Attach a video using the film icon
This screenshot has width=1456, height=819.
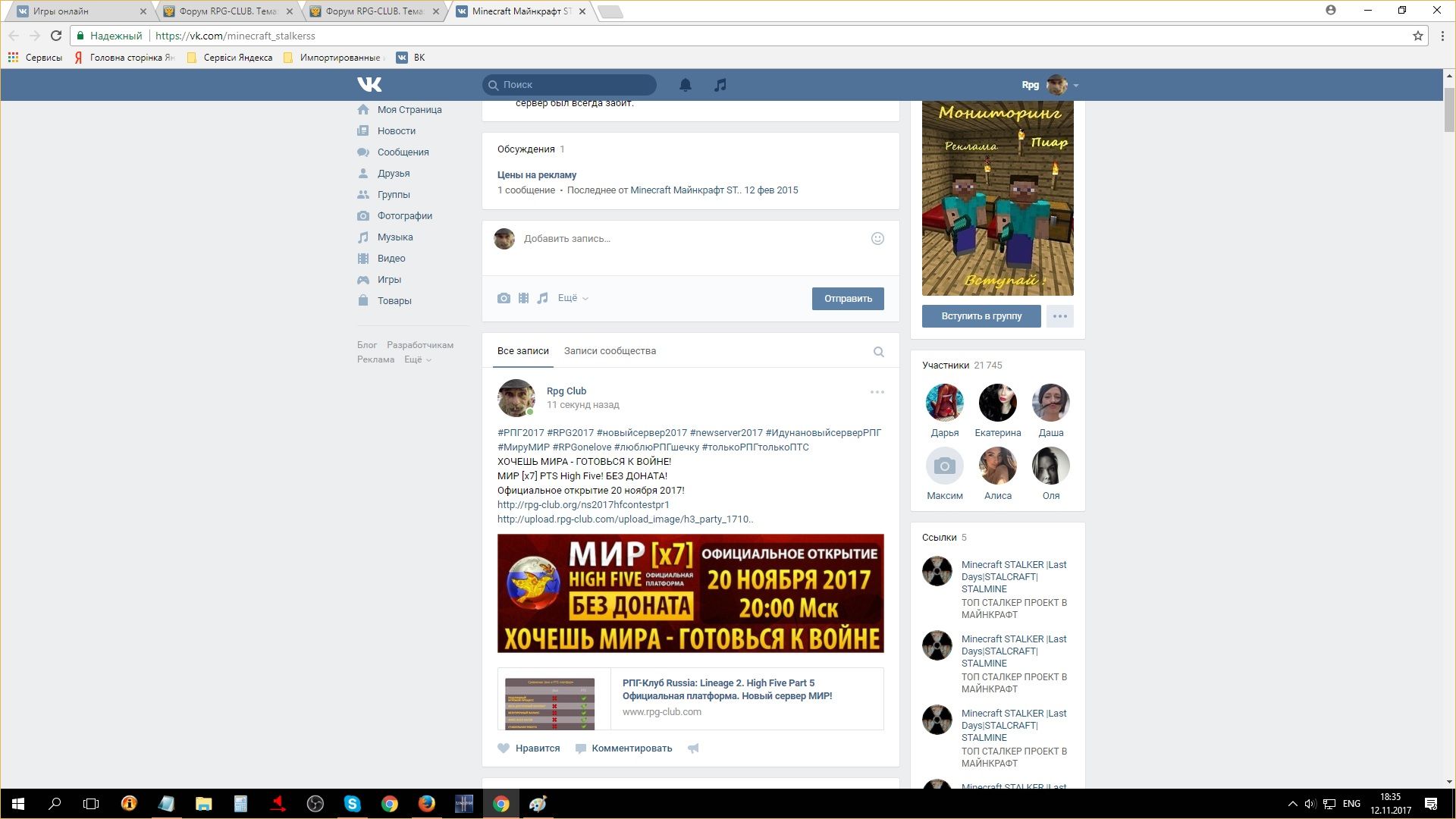point(523,298)
